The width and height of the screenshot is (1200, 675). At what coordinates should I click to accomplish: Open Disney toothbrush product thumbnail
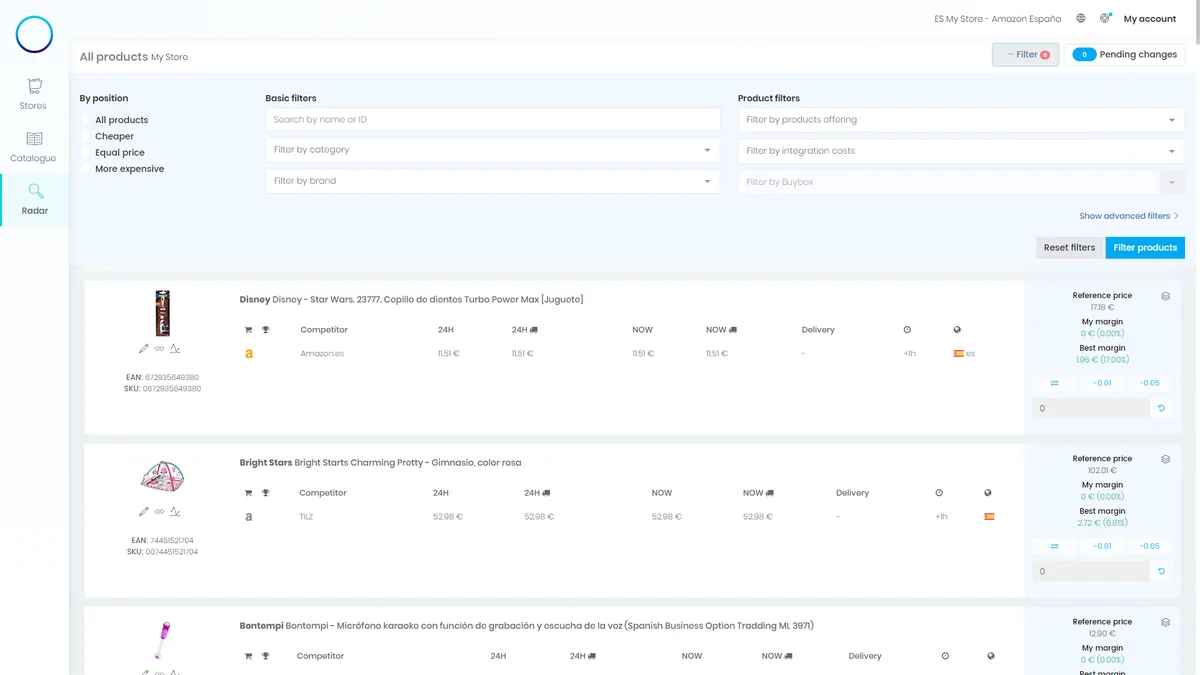(x=162, y=313)
